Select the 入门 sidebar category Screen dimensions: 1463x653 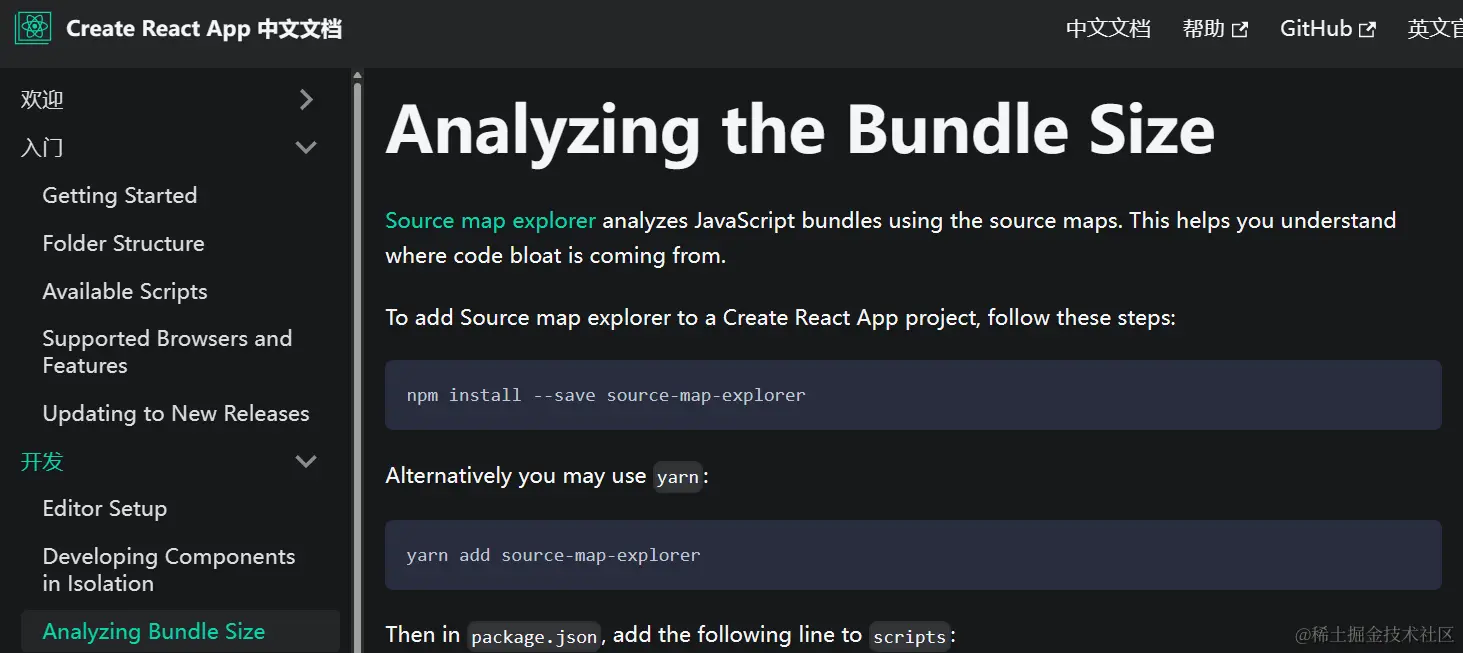pyautogui.click(x=42, y=147)
